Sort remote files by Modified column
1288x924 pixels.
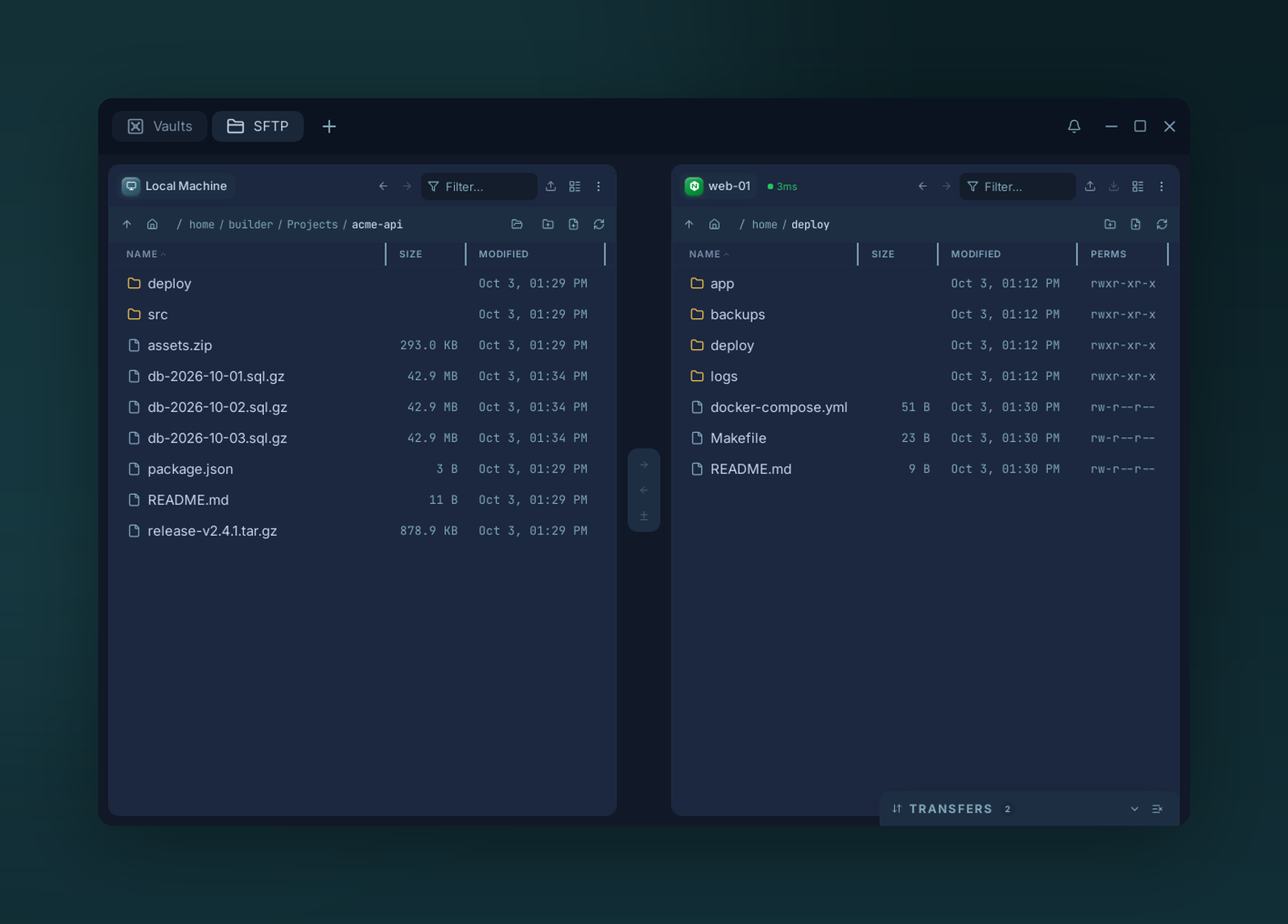[976, 254]
